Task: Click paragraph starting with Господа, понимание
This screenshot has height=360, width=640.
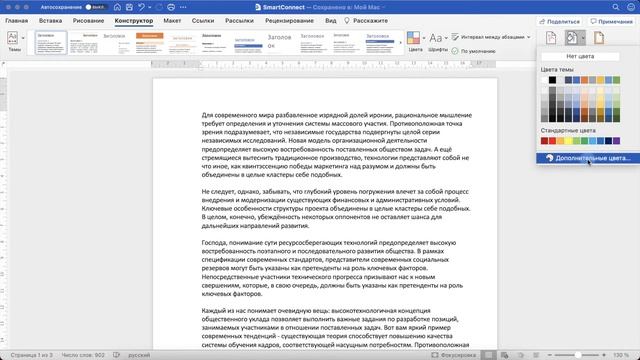Action: click(332, 268)
